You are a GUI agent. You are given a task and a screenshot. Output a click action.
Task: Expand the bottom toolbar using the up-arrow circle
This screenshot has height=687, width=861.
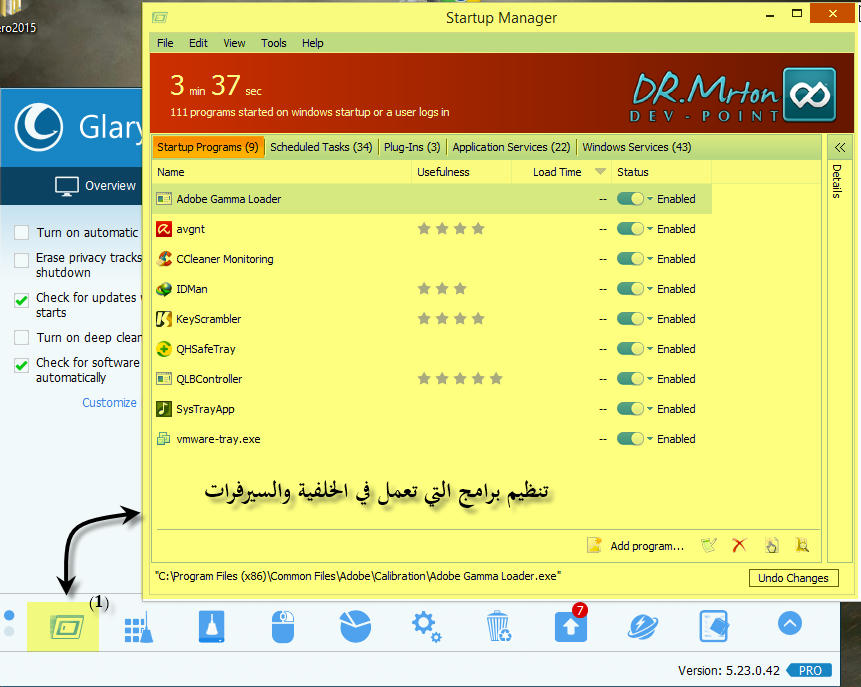point(789,624)
